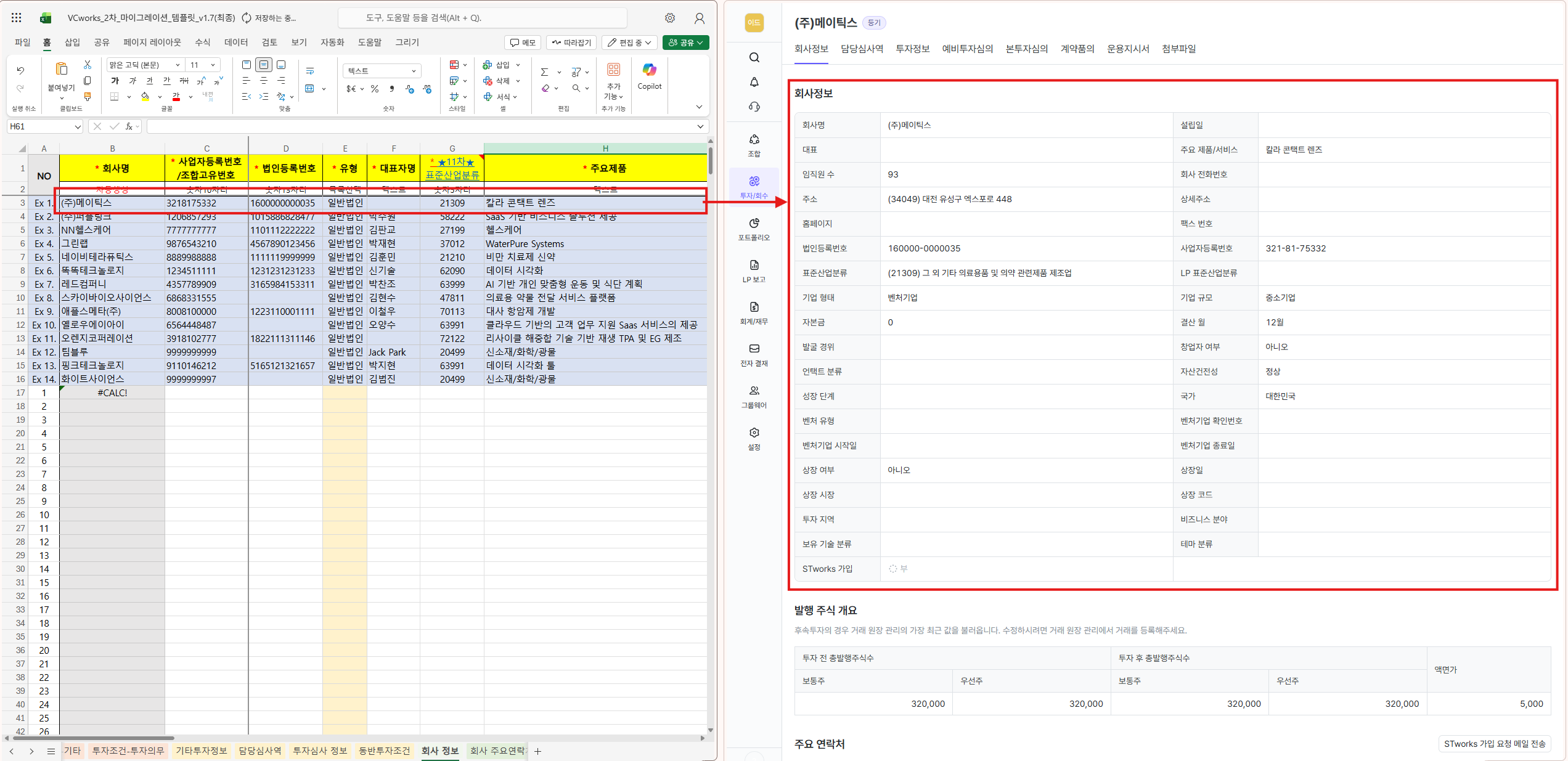Click the cut scissors icon

click(88, 65)
